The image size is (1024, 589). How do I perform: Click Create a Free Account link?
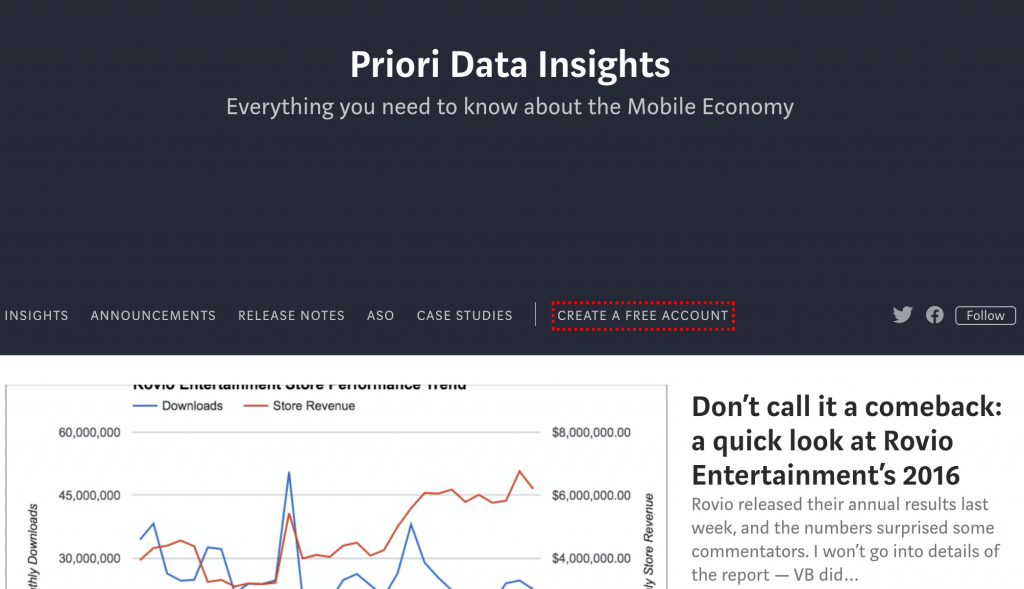click(x=643, y=315)
